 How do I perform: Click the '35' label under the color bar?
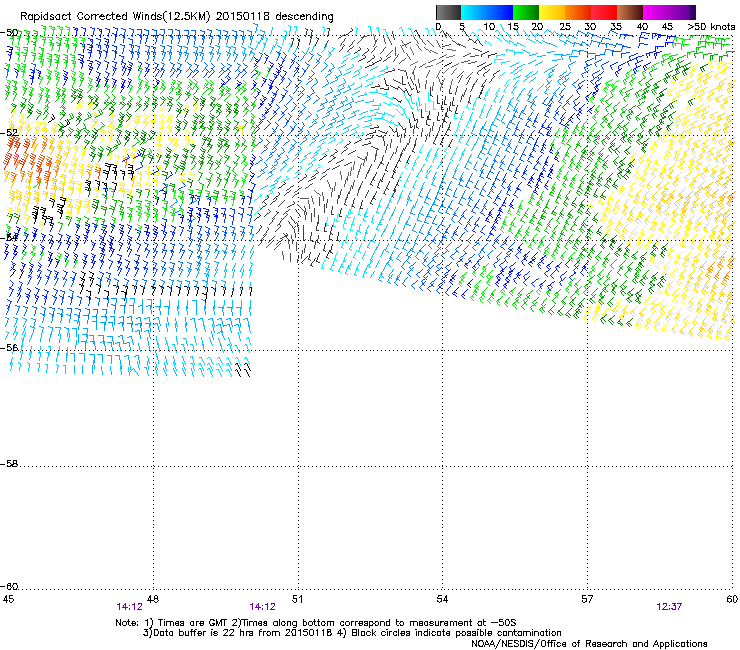click(x=616, y=27)
